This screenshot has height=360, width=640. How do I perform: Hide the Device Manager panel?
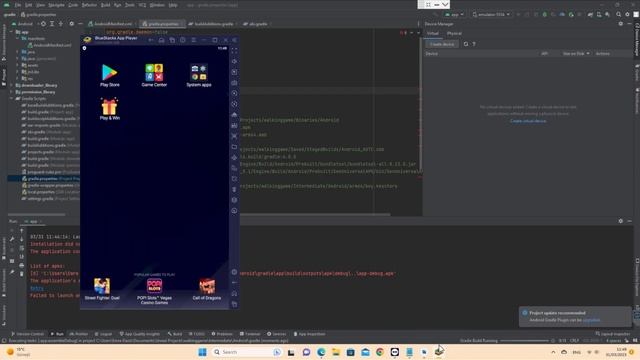629,24
